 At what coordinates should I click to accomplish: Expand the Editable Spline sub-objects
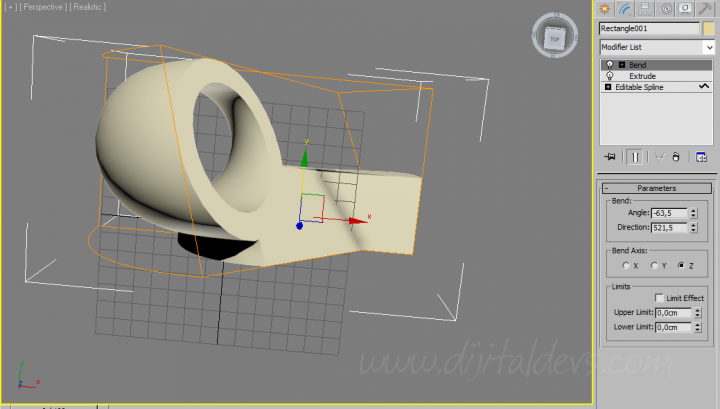click(x=608, y=87)
